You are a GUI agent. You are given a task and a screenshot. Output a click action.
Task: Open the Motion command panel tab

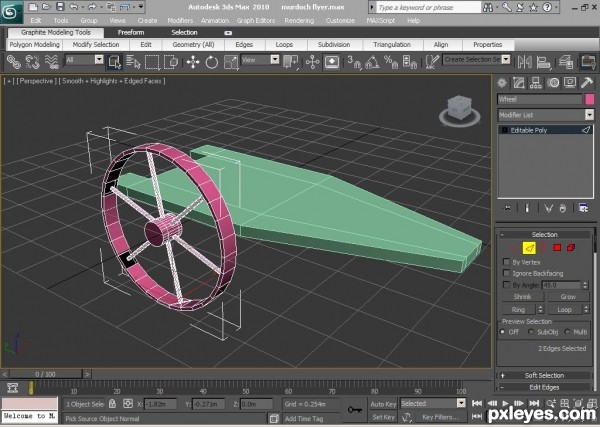pyautogui.click(x=553, y=83)
